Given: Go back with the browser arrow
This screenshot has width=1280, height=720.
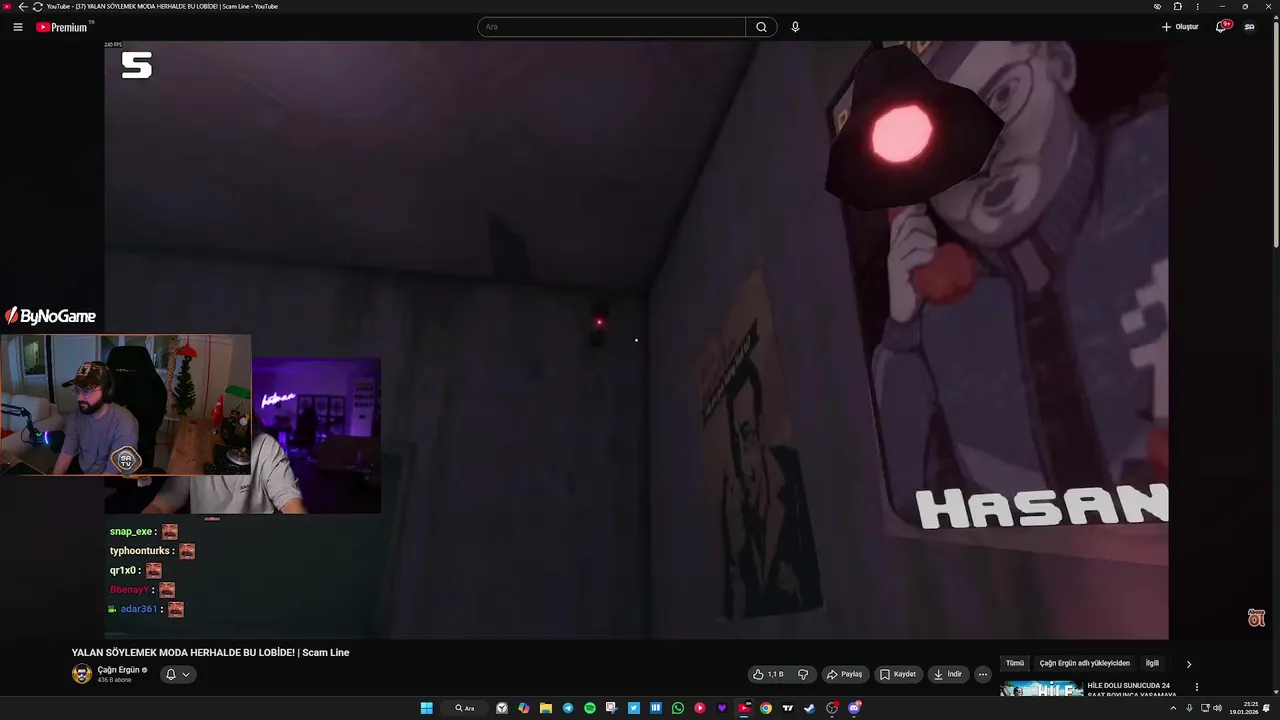Looking at the screenshot, I should click(x=23, y=6).
